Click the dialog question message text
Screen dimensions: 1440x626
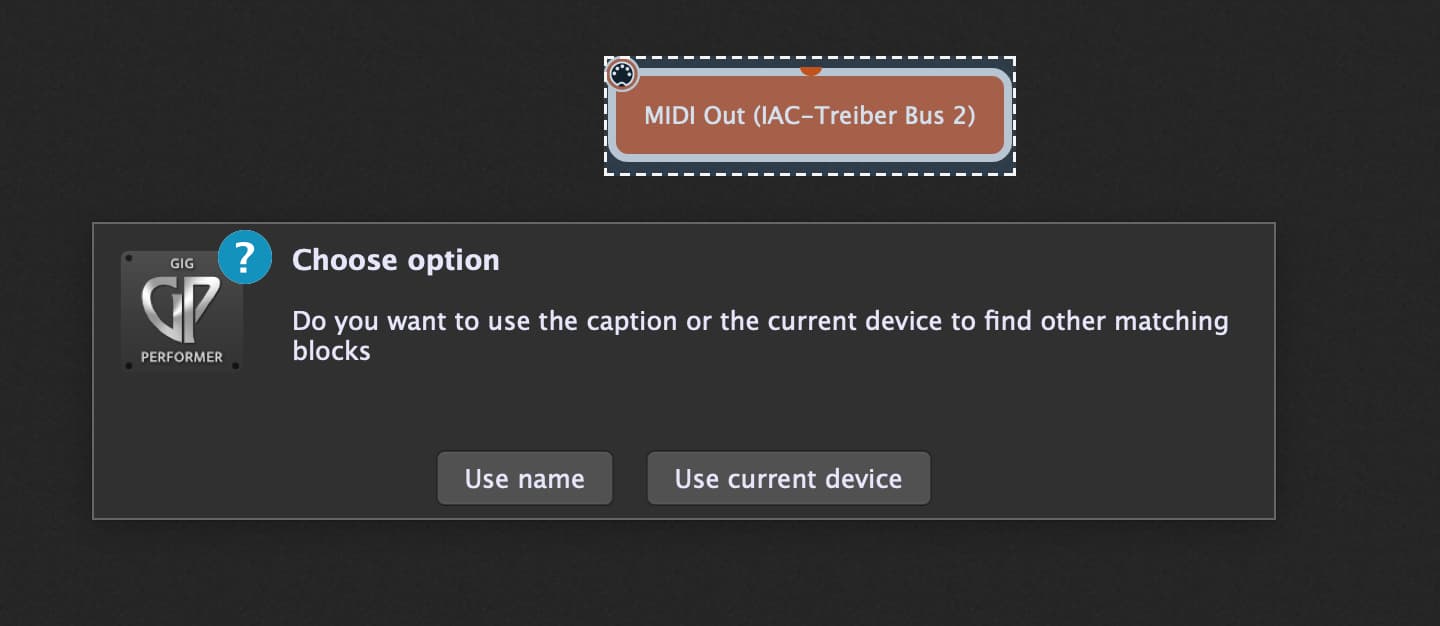759,322
